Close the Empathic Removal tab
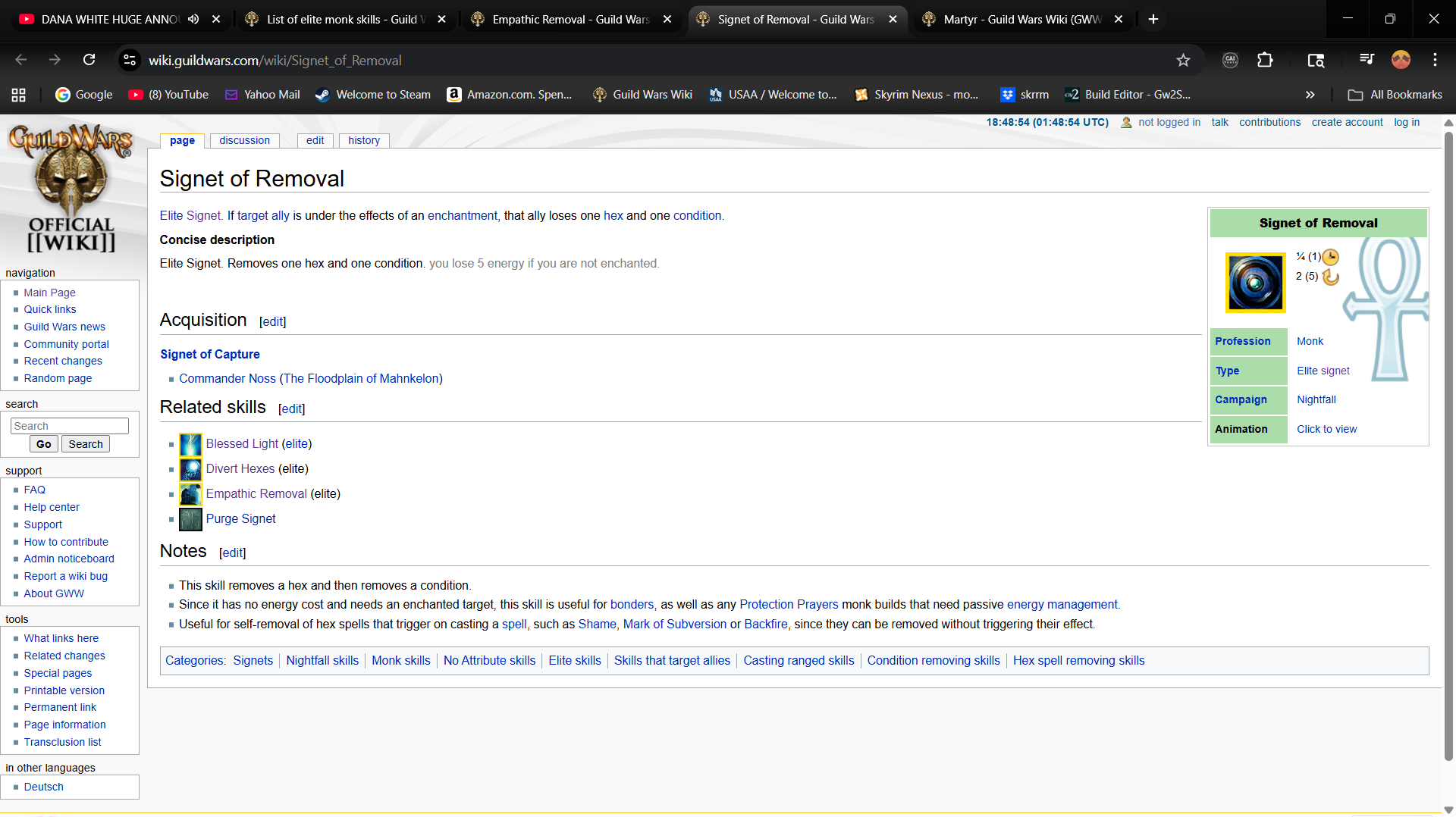The width and height of the screenshot is (1456, 817). pos(667,19)
